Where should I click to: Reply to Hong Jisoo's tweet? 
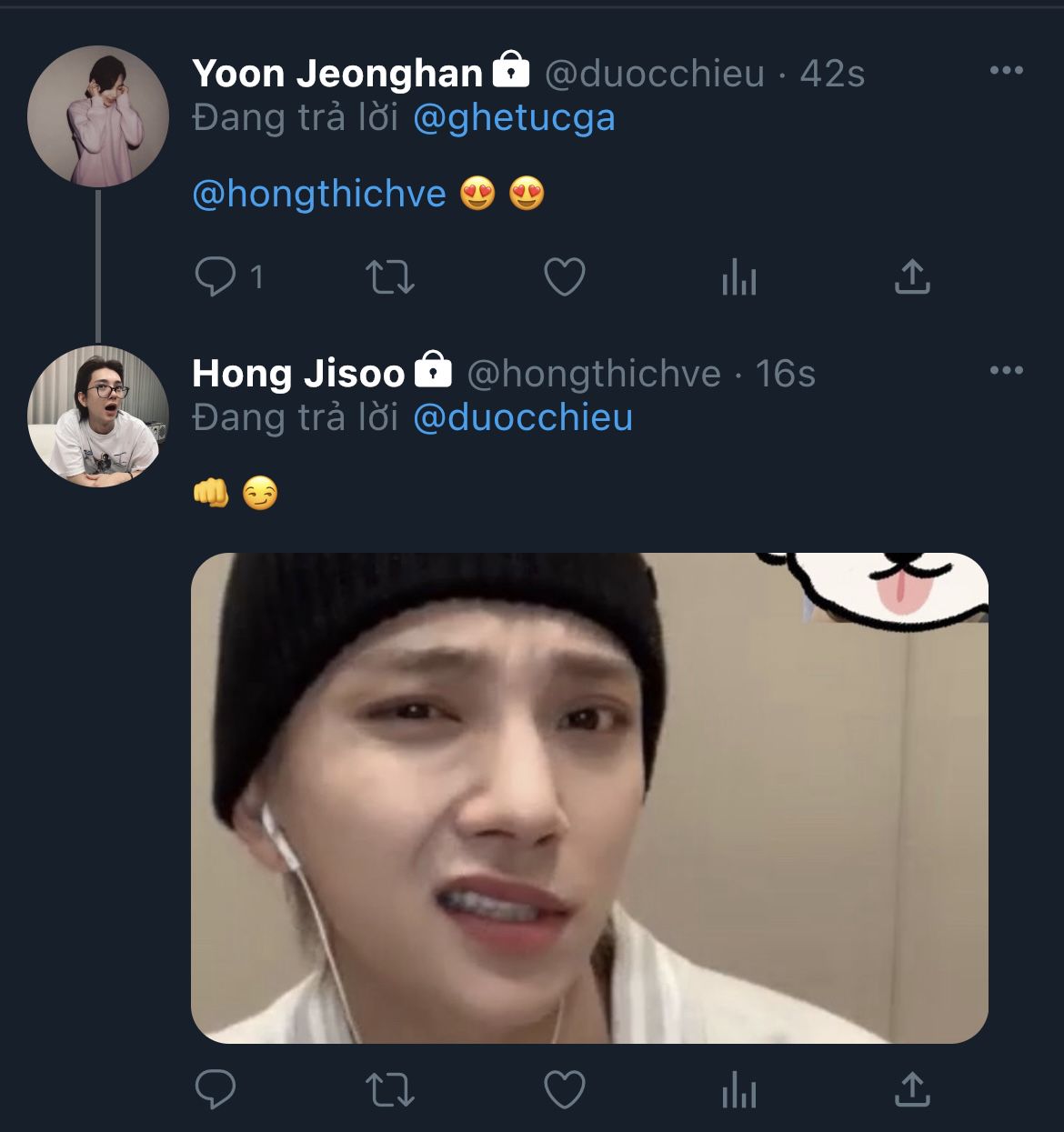click(216, 1089)
